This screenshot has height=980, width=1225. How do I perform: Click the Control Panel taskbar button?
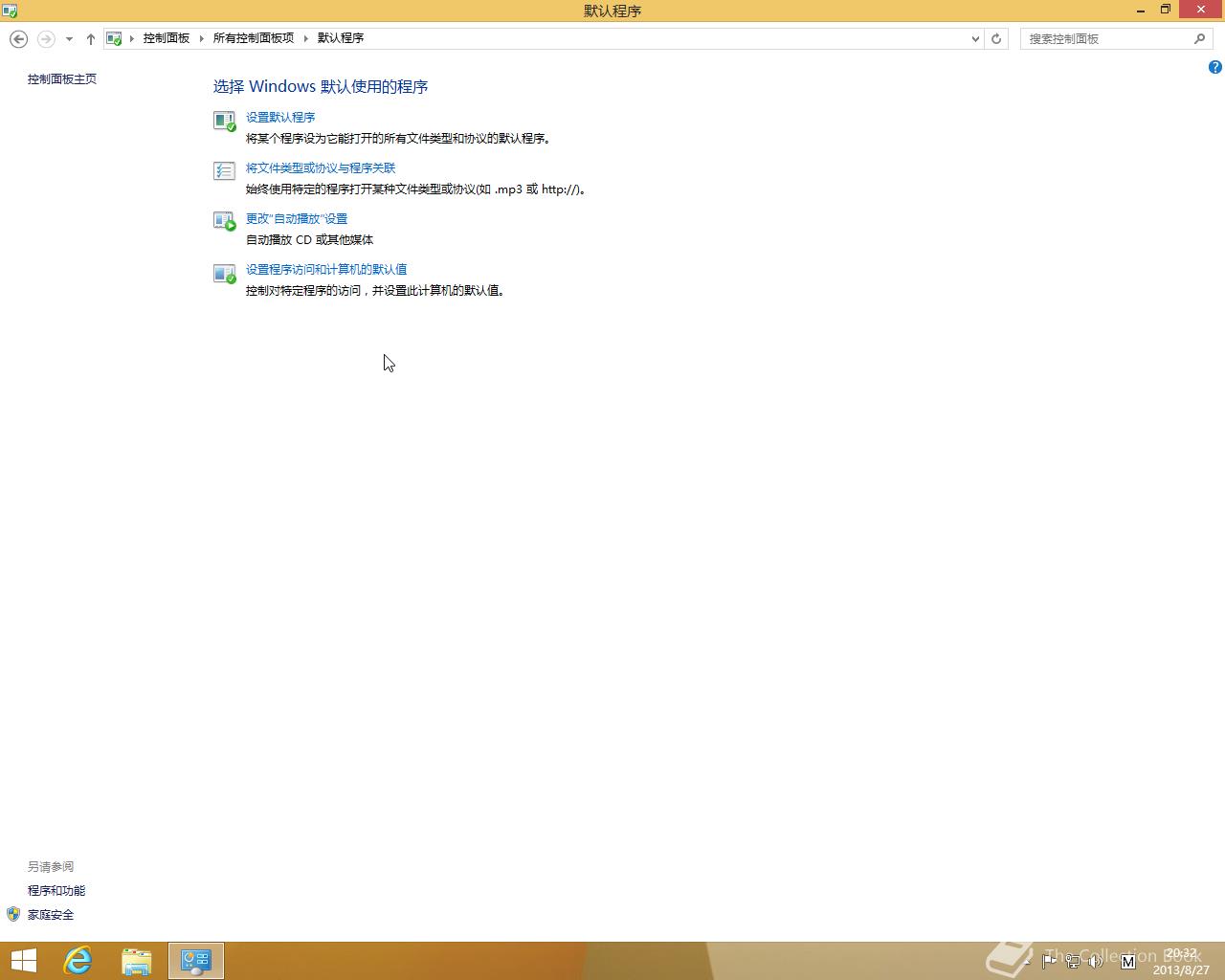point(196,961)
